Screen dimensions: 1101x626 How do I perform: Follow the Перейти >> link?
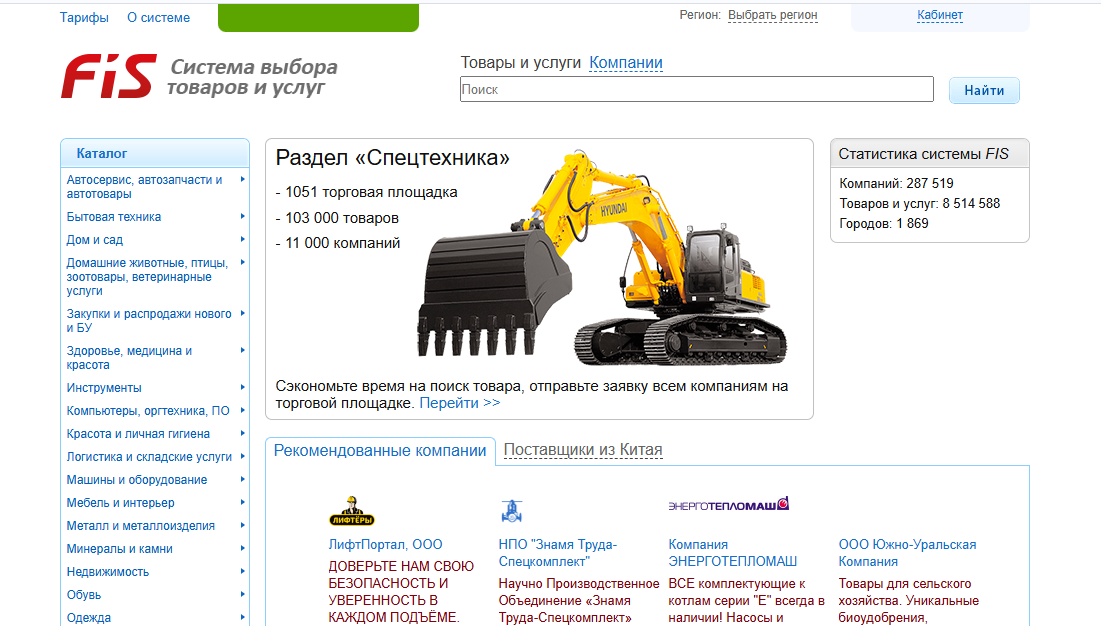(x=460, y=403)
